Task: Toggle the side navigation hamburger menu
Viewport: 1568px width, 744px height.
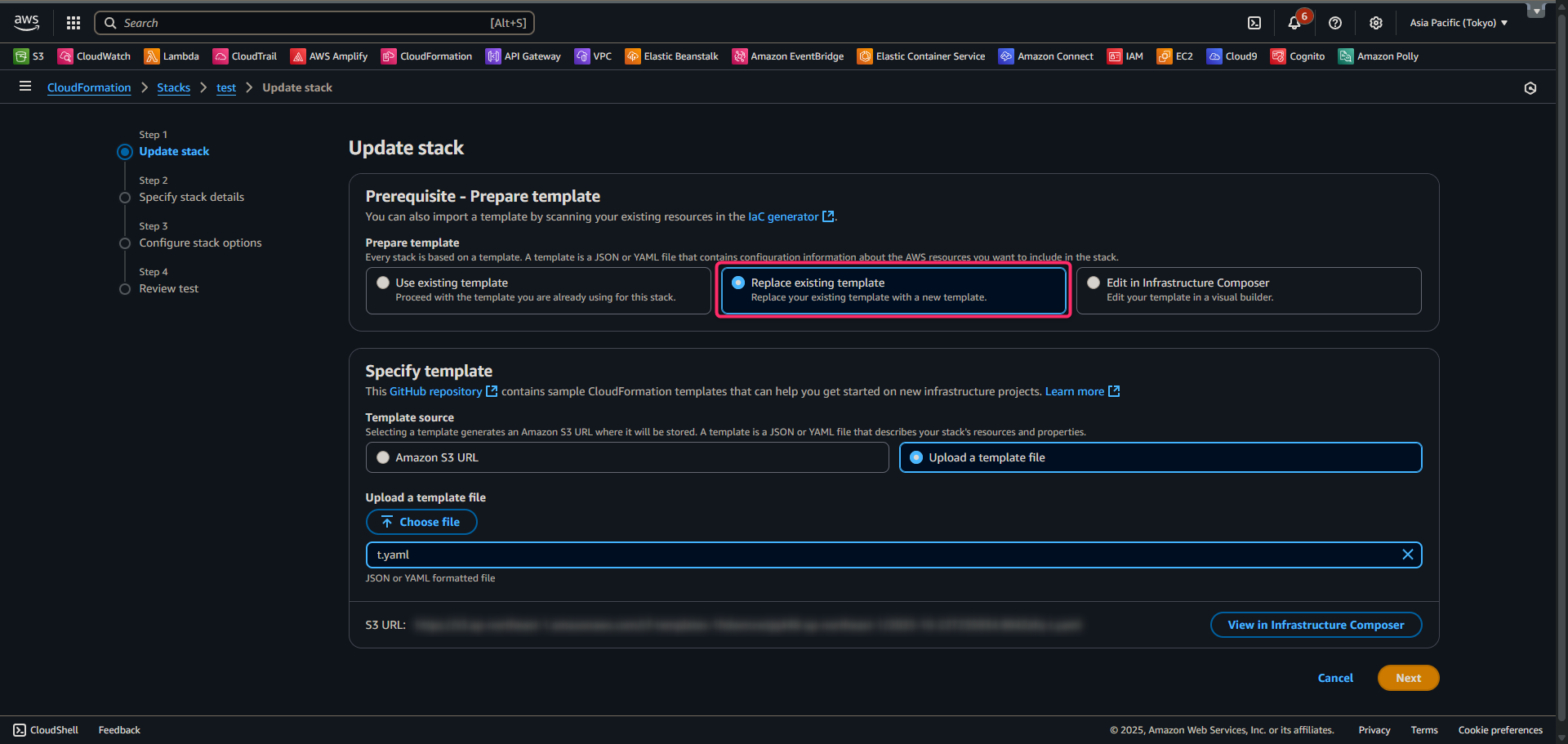Action: (25, 87)
